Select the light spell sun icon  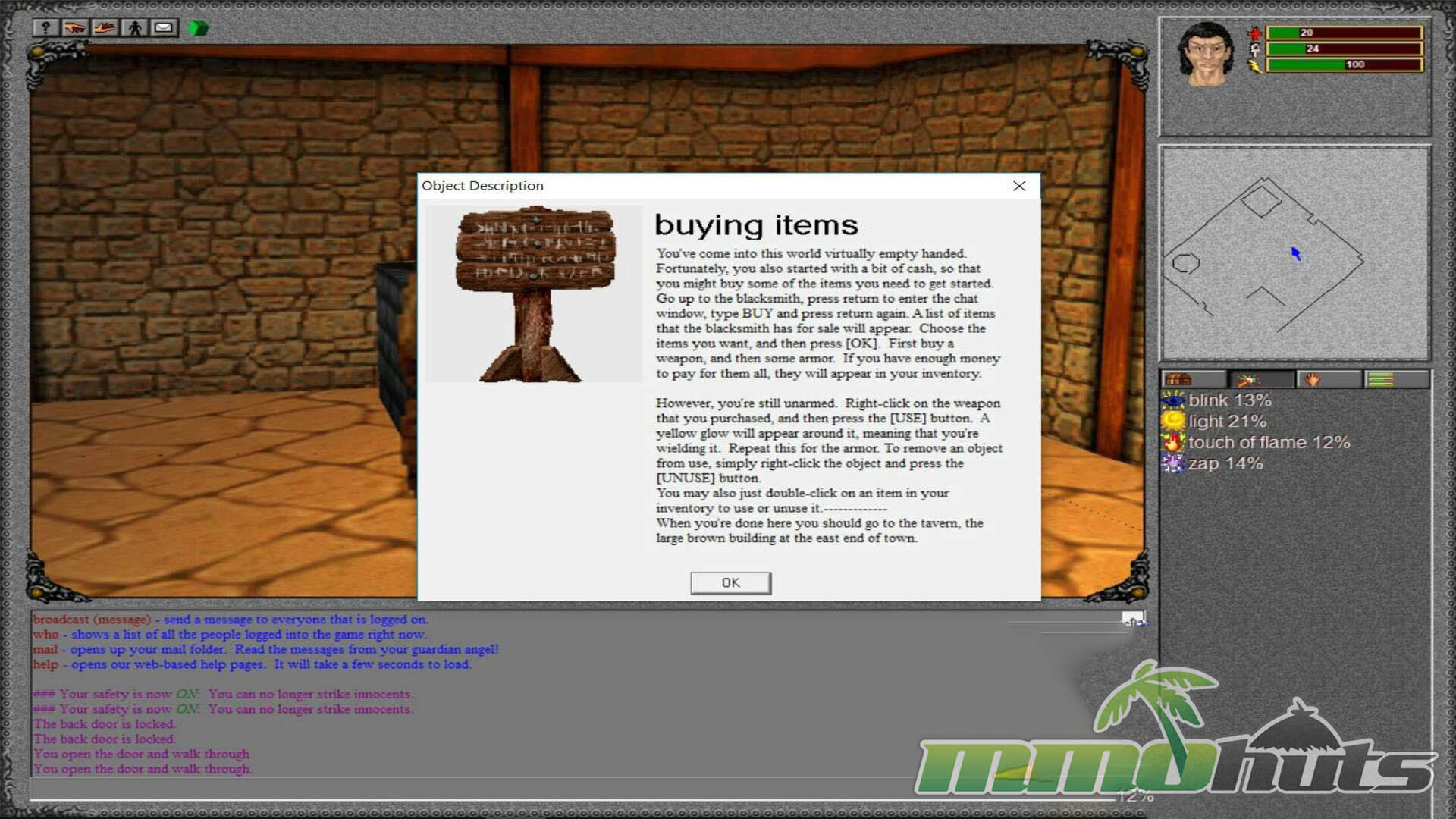click(x=1173, y=421)
